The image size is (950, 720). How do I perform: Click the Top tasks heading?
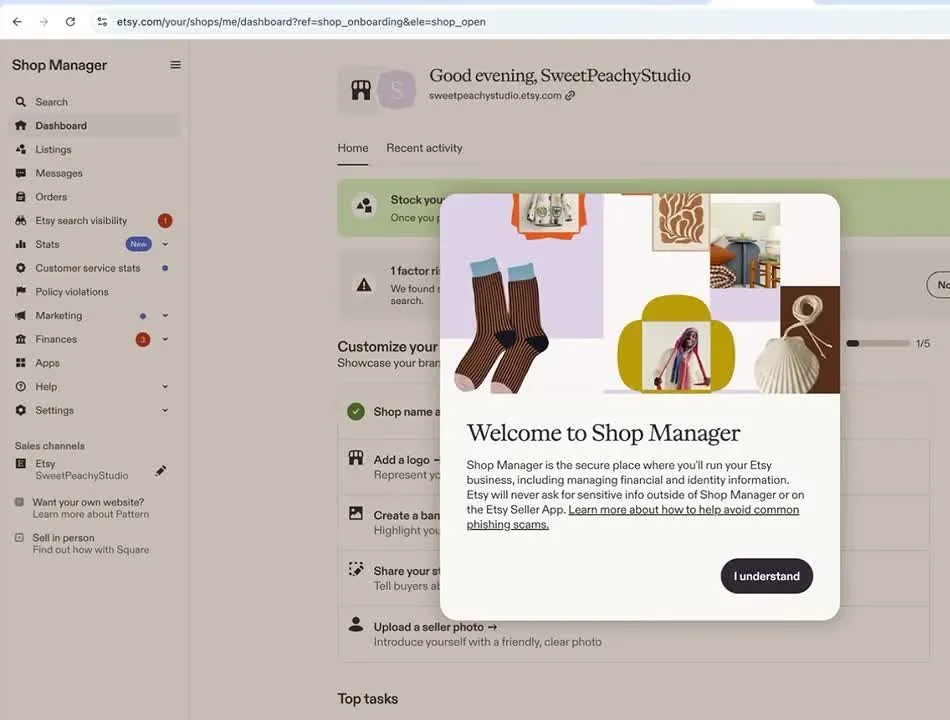click(x=368, y=699)
